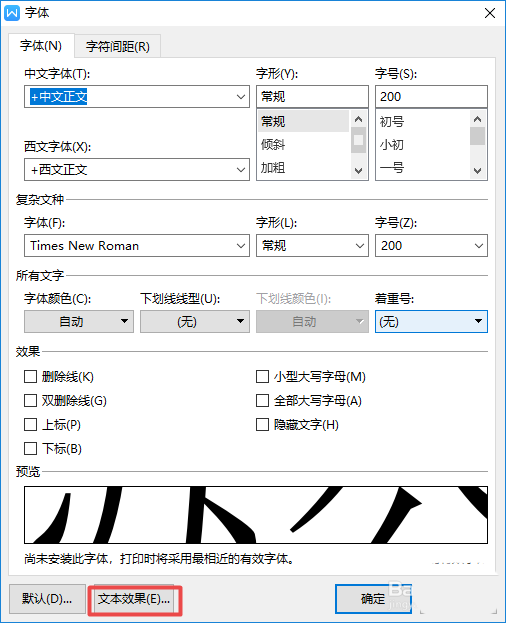The height and width of the screenshot is (623, 506).
Task: Open 文本效果(E)... text effects
Action: pos(134,599)
